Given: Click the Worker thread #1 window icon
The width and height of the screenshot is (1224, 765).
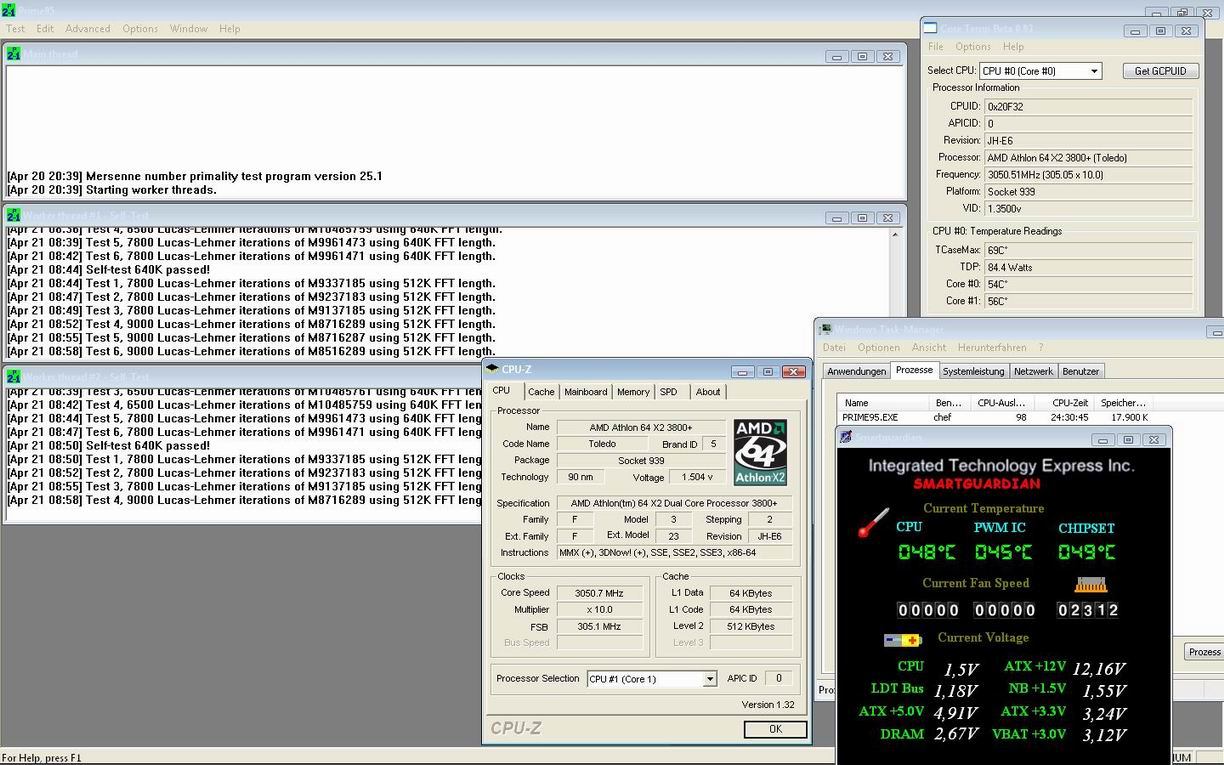Looking at the screenshot, I should click(x=13, y=215).
